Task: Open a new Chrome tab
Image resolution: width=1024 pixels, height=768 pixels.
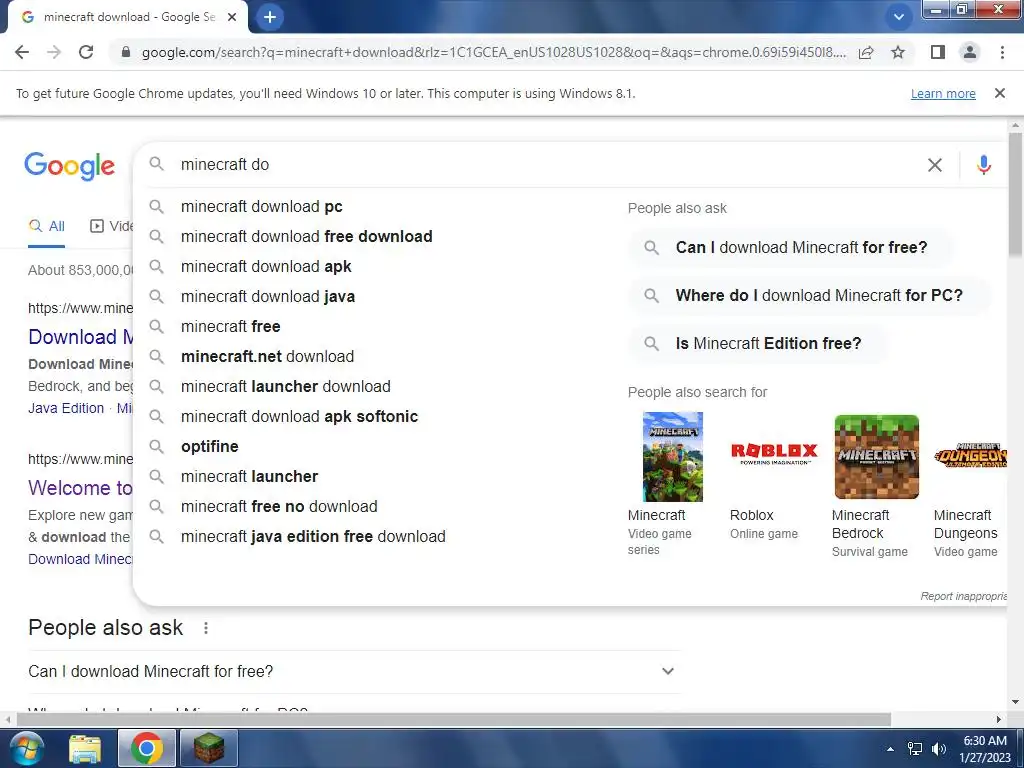Action: point(270,17)
